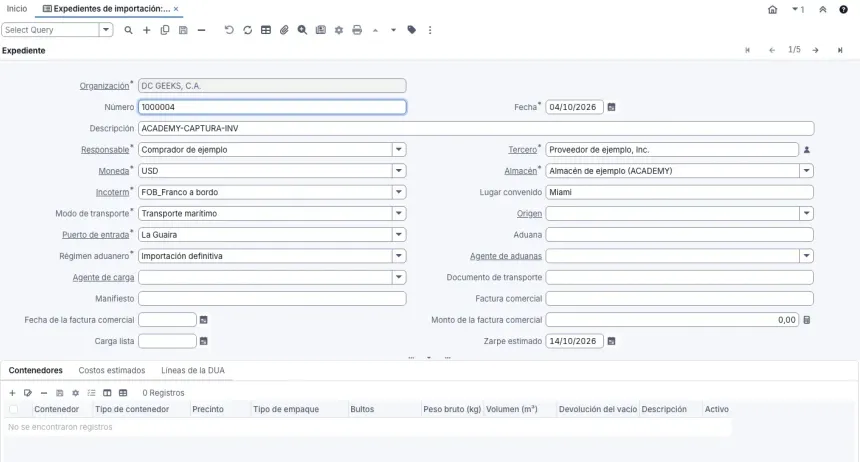Open calendar picker for Fecha
The height and width of the screenshot is (462, 860).
612,107
